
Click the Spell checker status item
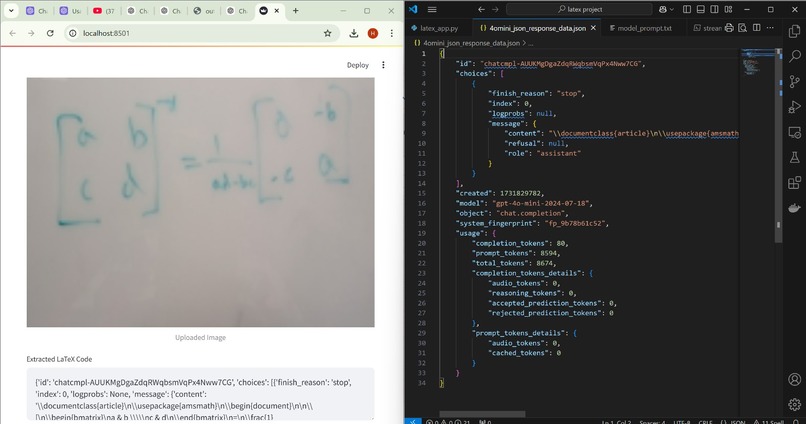pos(771,422)
